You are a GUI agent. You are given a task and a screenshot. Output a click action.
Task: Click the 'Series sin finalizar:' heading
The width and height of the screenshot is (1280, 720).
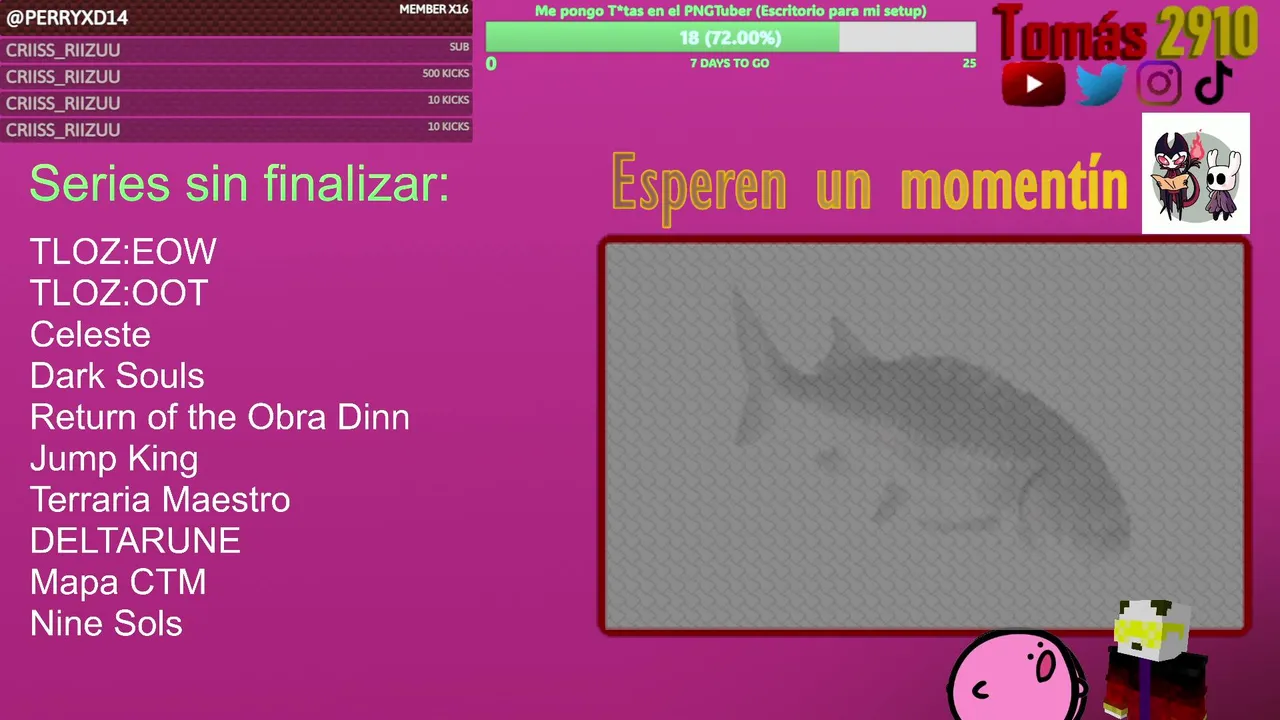click(239, 184)
